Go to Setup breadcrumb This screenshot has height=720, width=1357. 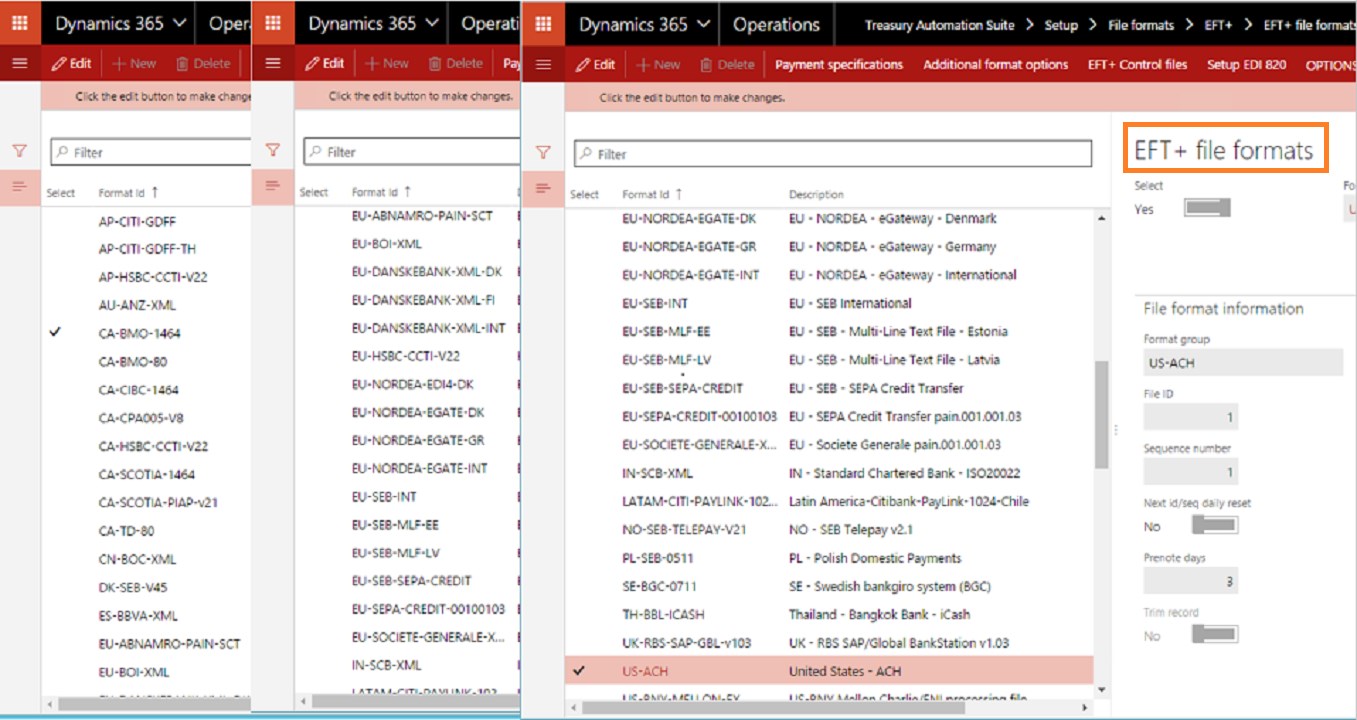(1061, 25)
